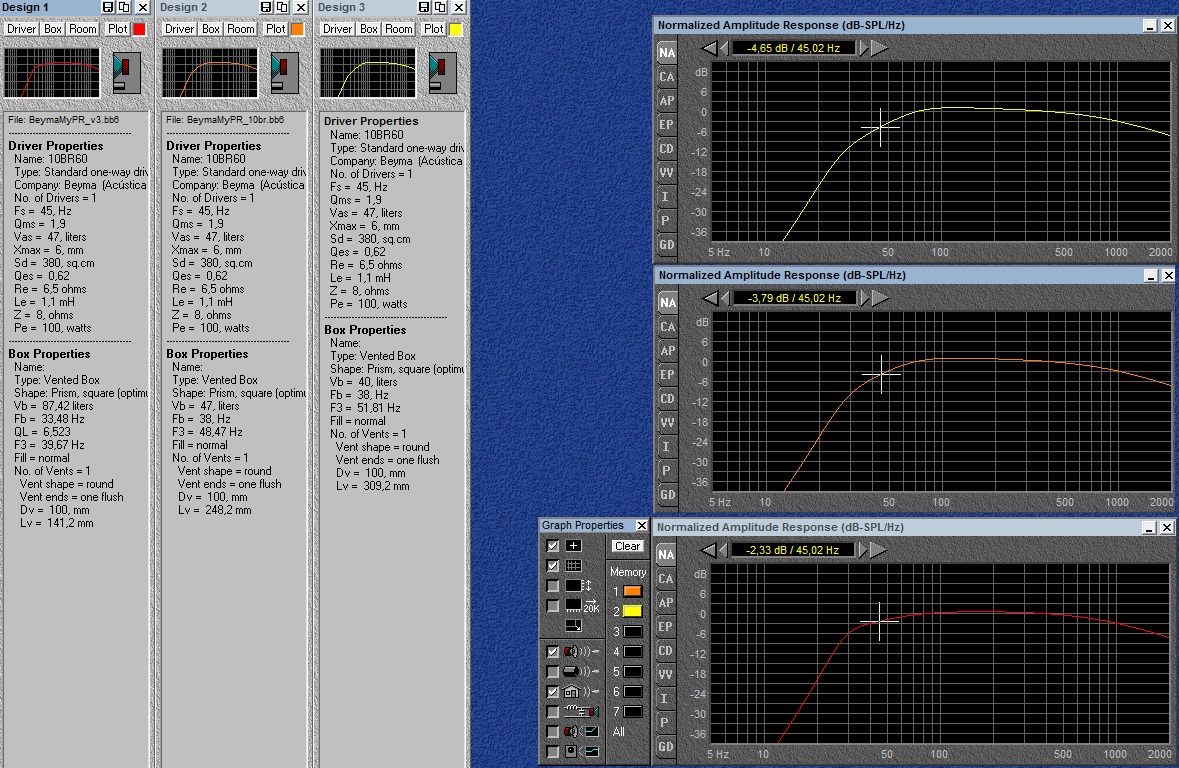Viewport: 1179px width, 768px height.
Task: Open the yellow response thumbnail in Design 3
Action: click(368, 73)
